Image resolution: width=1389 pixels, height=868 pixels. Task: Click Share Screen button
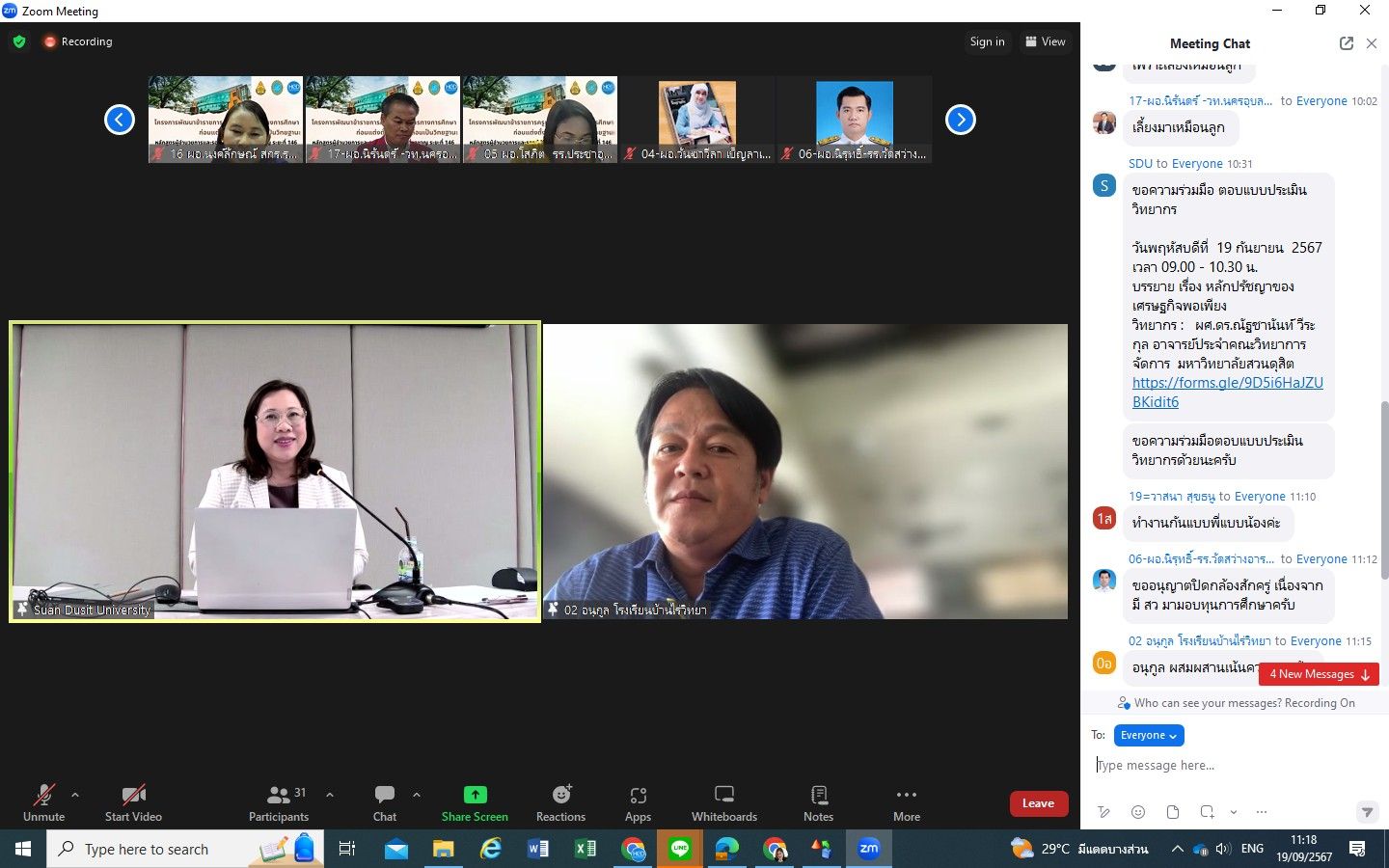475,802
